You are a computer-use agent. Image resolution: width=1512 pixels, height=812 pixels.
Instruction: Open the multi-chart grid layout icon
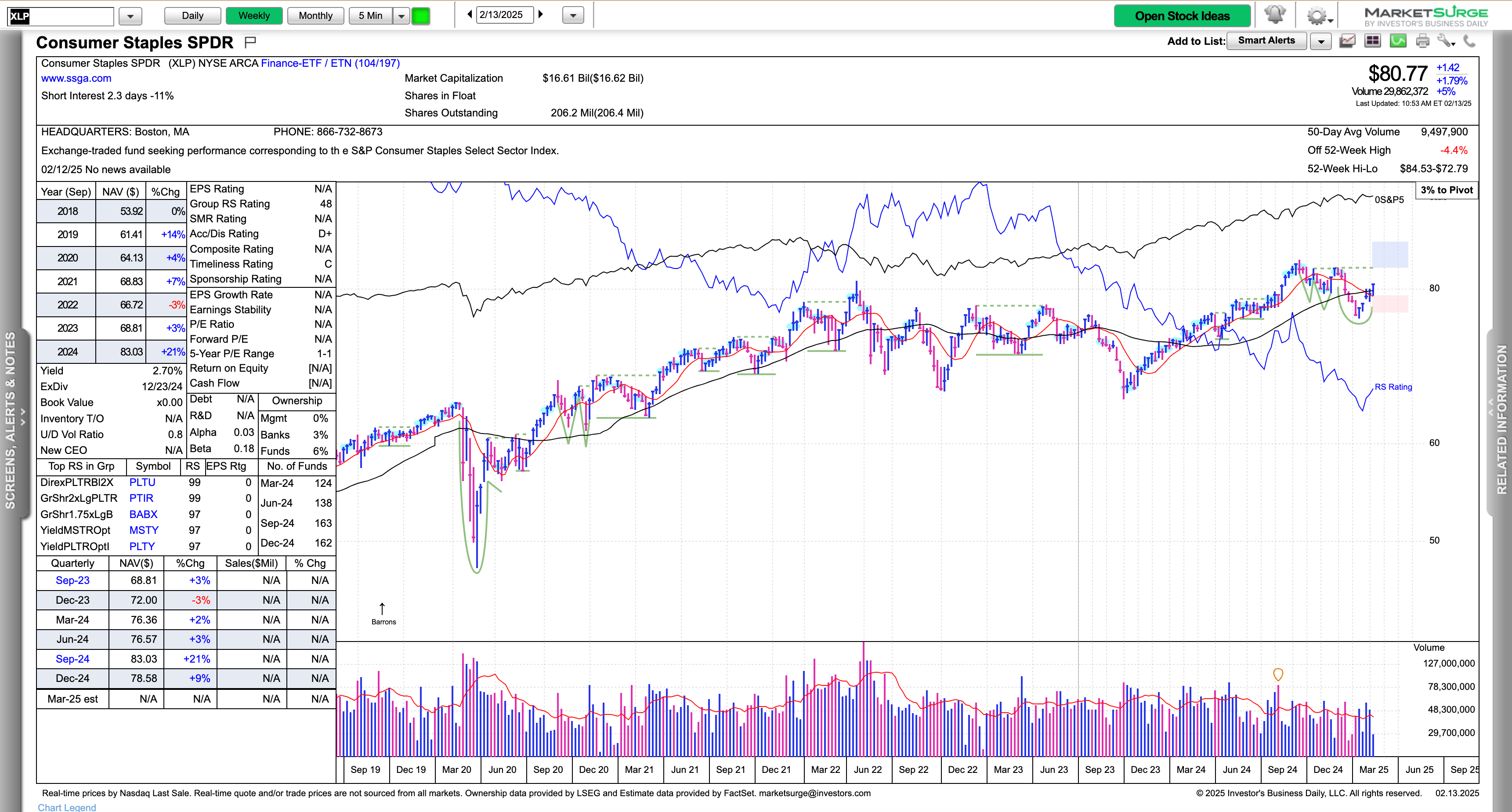pos(1372,41)
